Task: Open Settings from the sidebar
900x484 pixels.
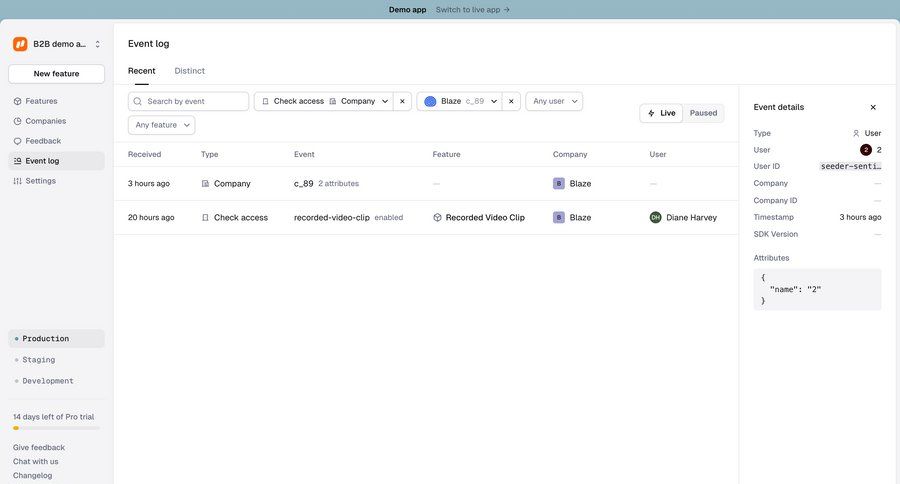Action: tap(40, 181)
